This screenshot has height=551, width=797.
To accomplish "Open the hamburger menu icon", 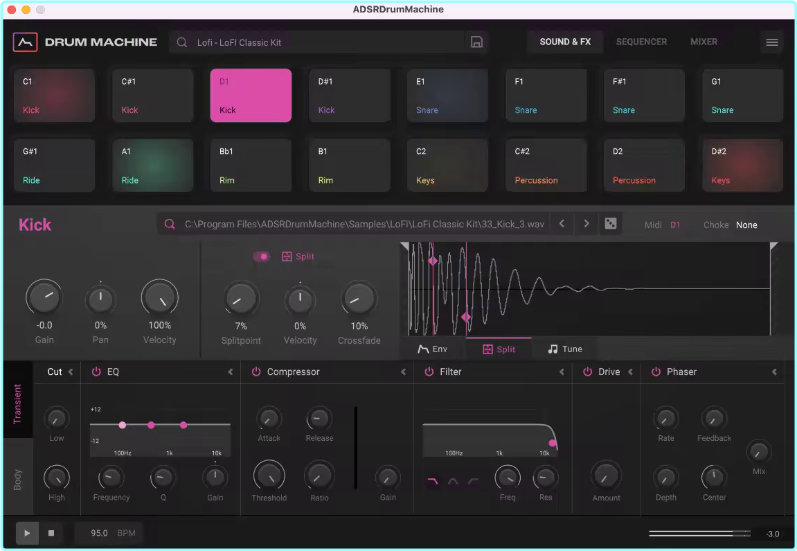I will tap(772, 42).
